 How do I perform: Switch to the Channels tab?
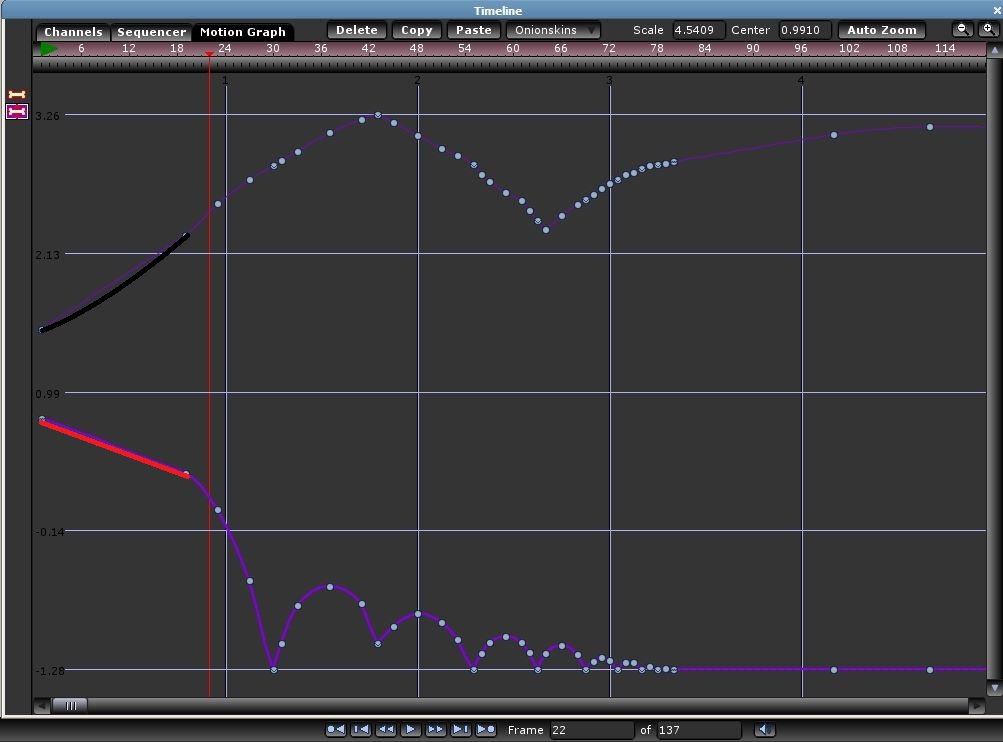click(73, 31)
